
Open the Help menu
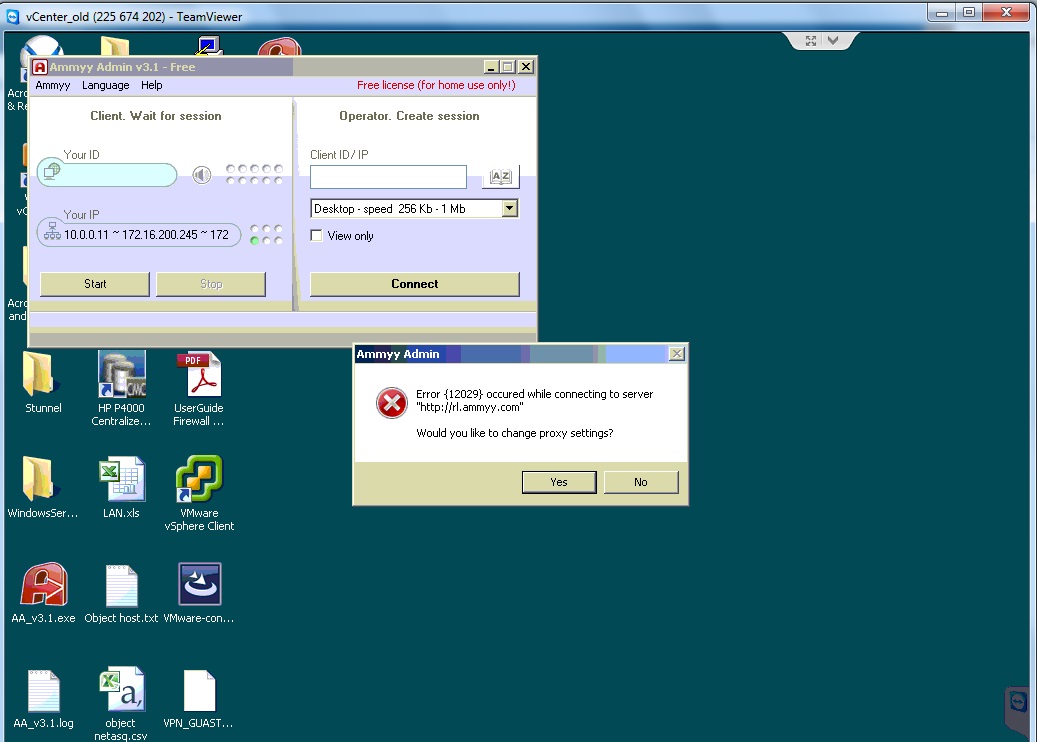151,85
